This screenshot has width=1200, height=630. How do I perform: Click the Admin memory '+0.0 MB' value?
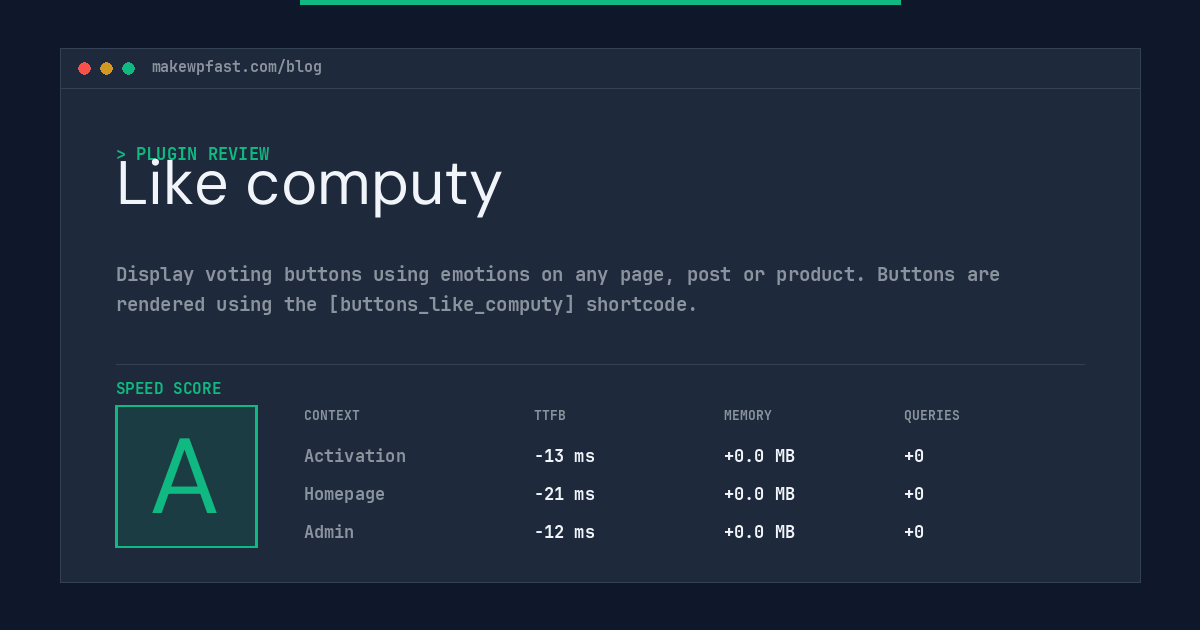click(x=759, y=532)
